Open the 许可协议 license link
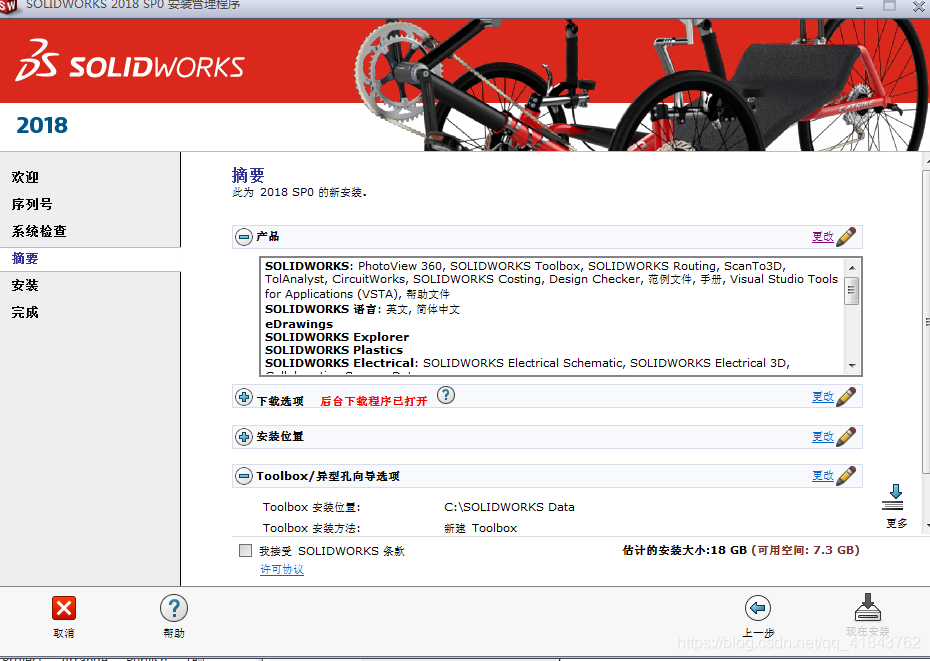 pos(282,570)
